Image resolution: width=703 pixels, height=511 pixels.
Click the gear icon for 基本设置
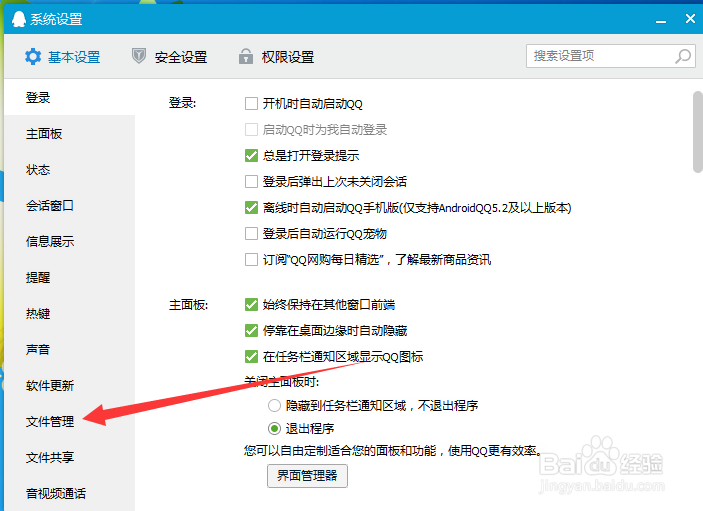(x=33, y=57)
